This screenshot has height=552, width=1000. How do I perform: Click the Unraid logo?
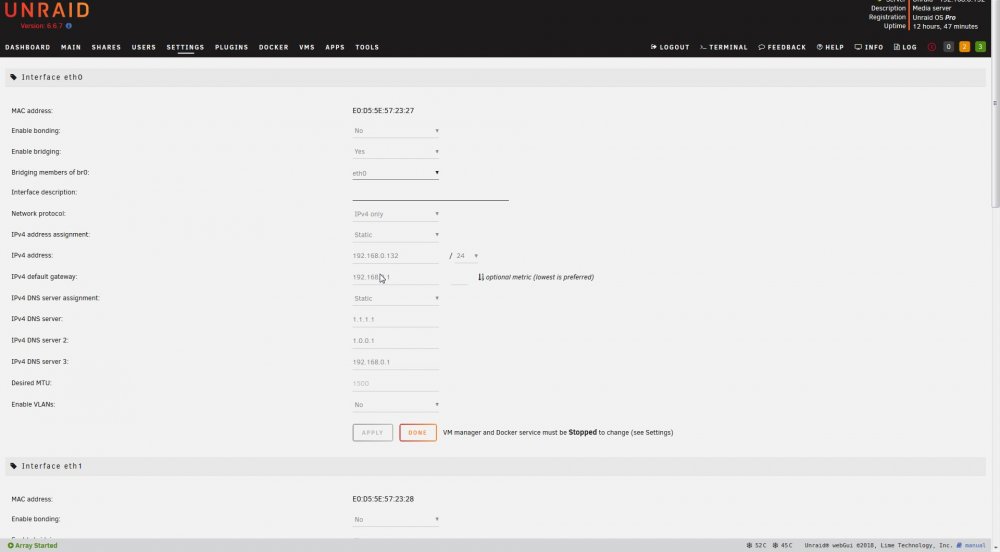[47, 9]
